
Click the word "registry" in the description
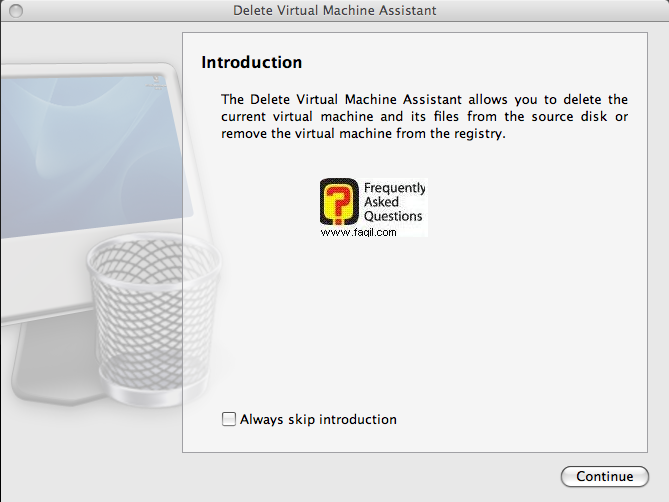(477, 134)
